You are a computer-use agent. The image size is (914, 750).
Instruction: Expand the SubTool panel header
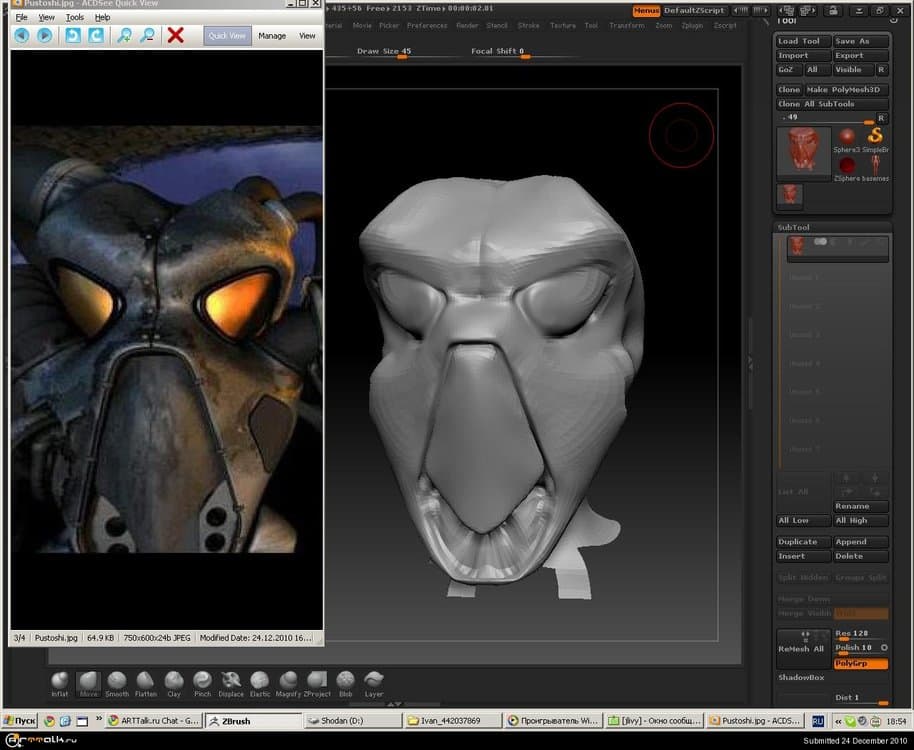coord(795,227)
